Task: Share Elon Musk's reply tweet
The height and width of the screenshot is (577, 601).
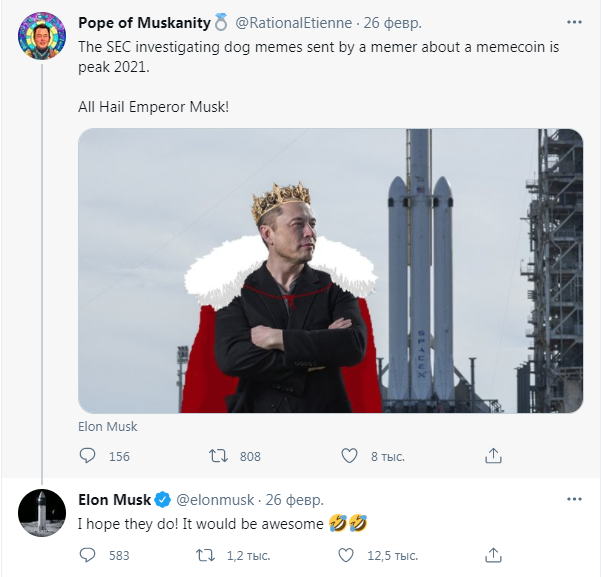Action: pos(492,554)
